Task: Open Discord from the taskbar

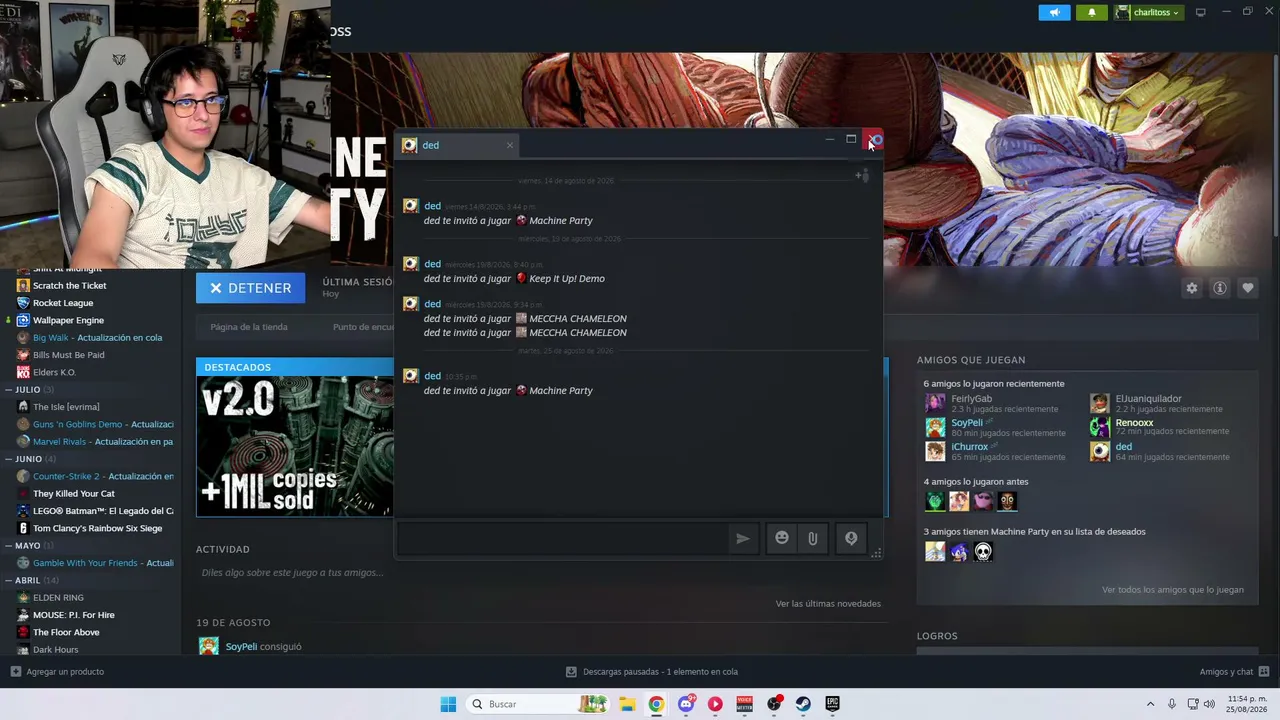Action: [x=686, y=704]
